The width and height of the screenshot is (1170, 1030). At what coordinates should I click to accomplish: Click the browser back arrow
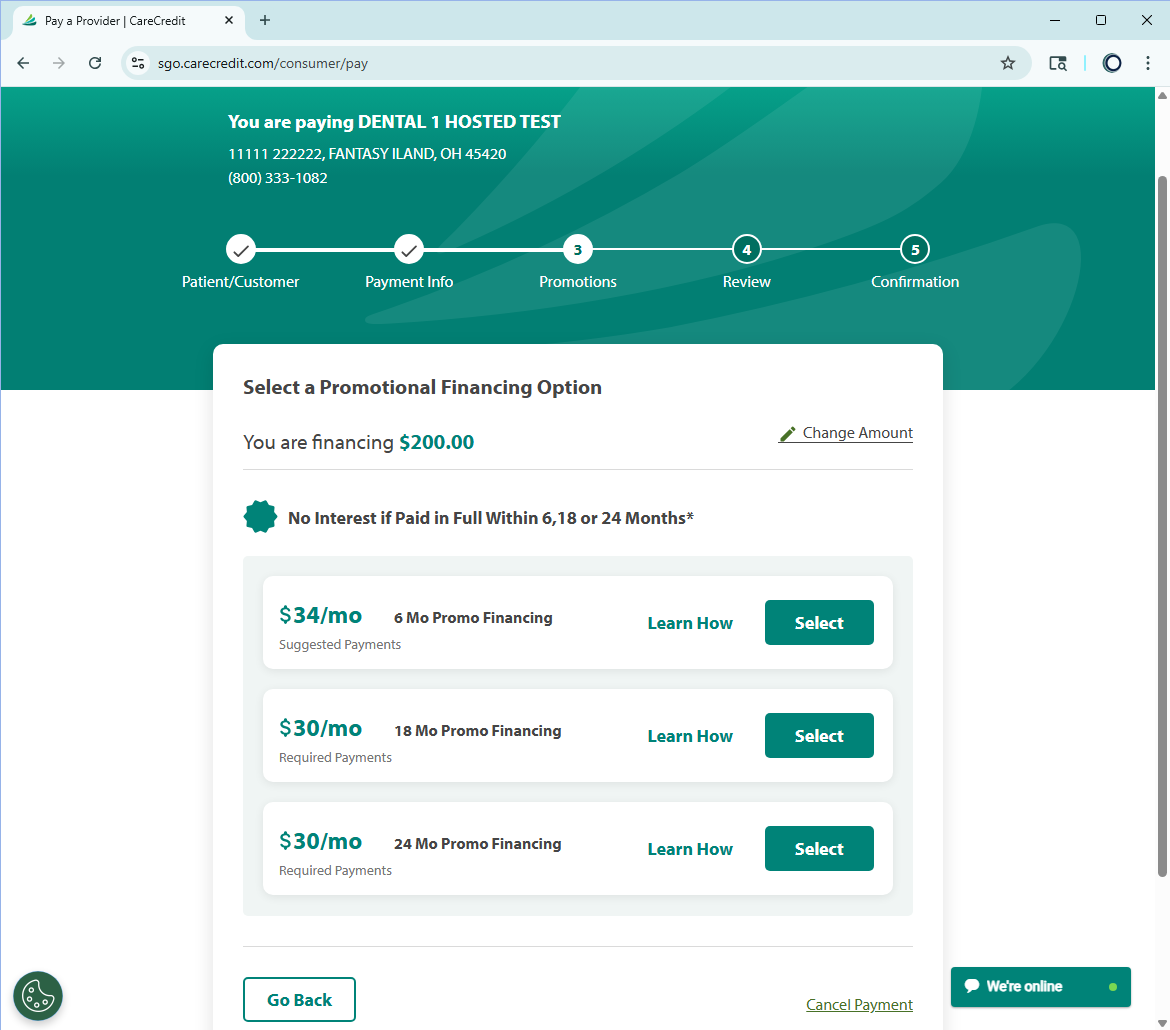(x=23, y=63)
